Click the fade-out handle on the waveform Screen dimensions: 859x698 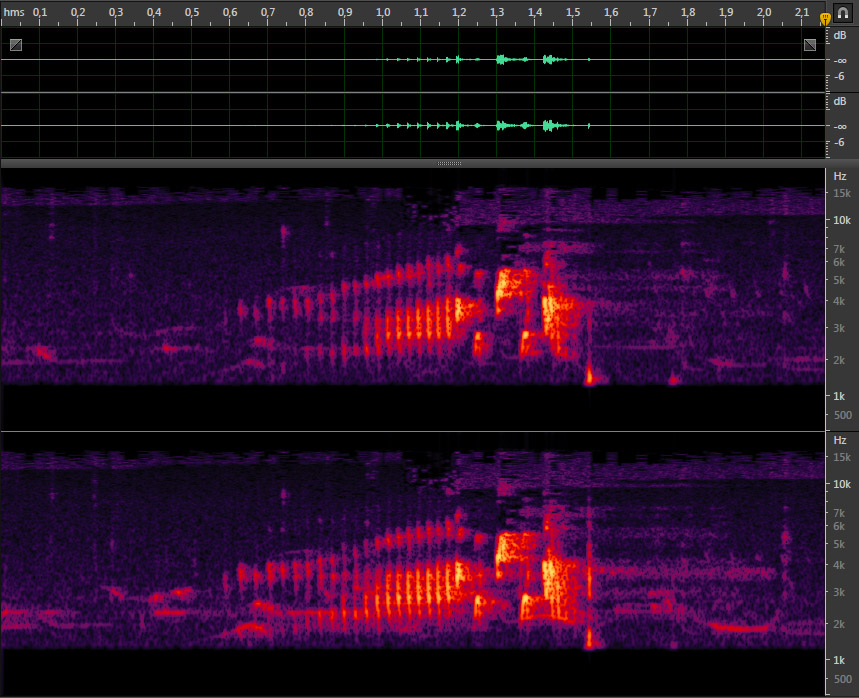coord(810,45)
